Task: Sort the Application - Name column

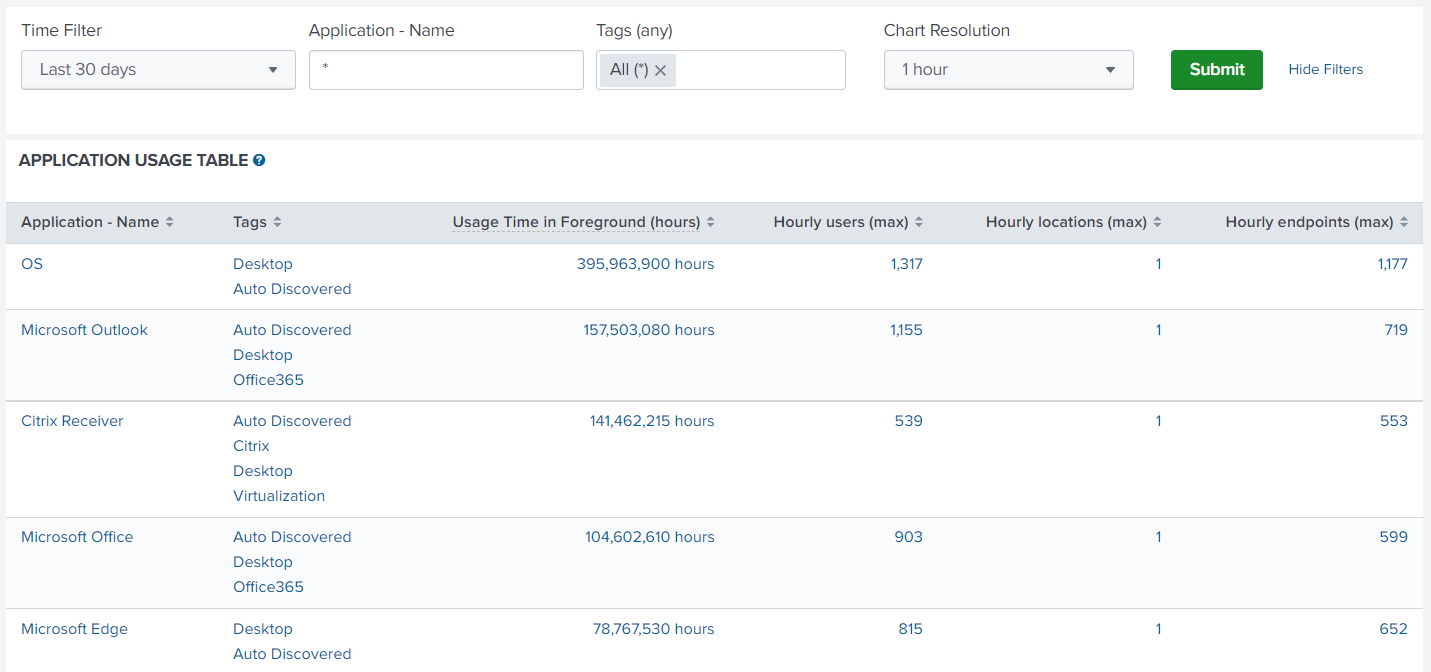Action: click(x=170, y=222)
